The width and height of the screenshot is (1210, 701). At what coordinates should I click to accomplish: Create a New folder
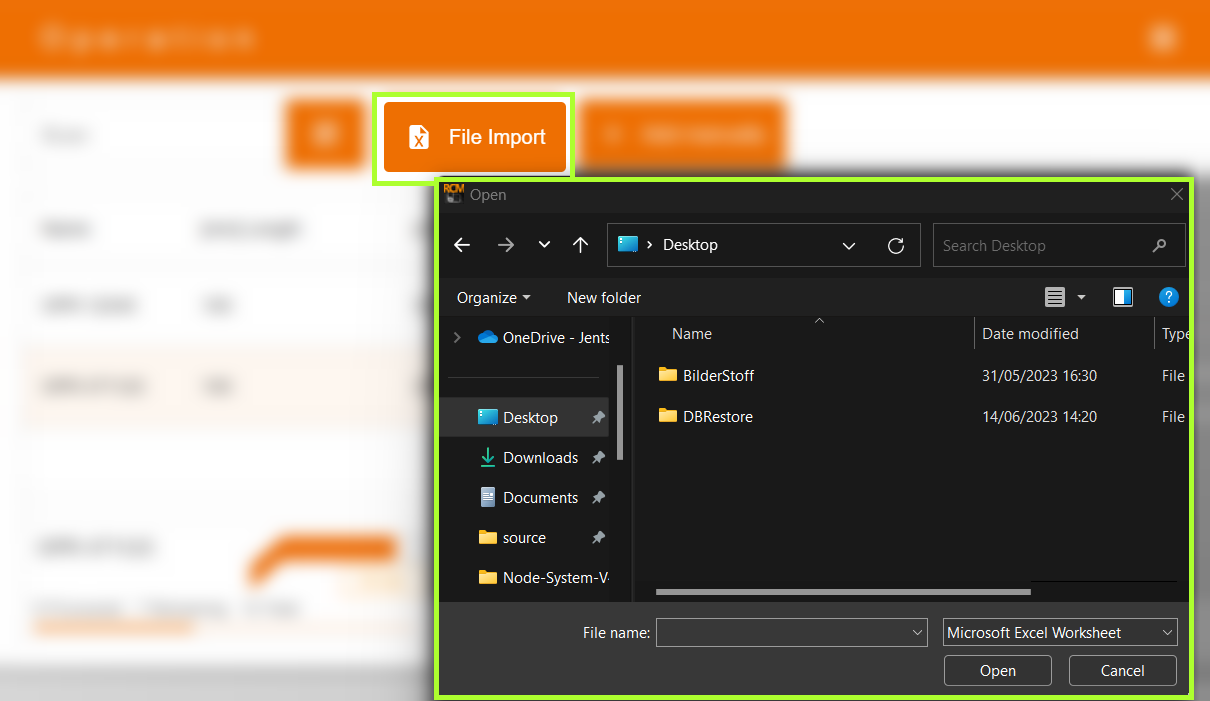(x=604, y=298)
